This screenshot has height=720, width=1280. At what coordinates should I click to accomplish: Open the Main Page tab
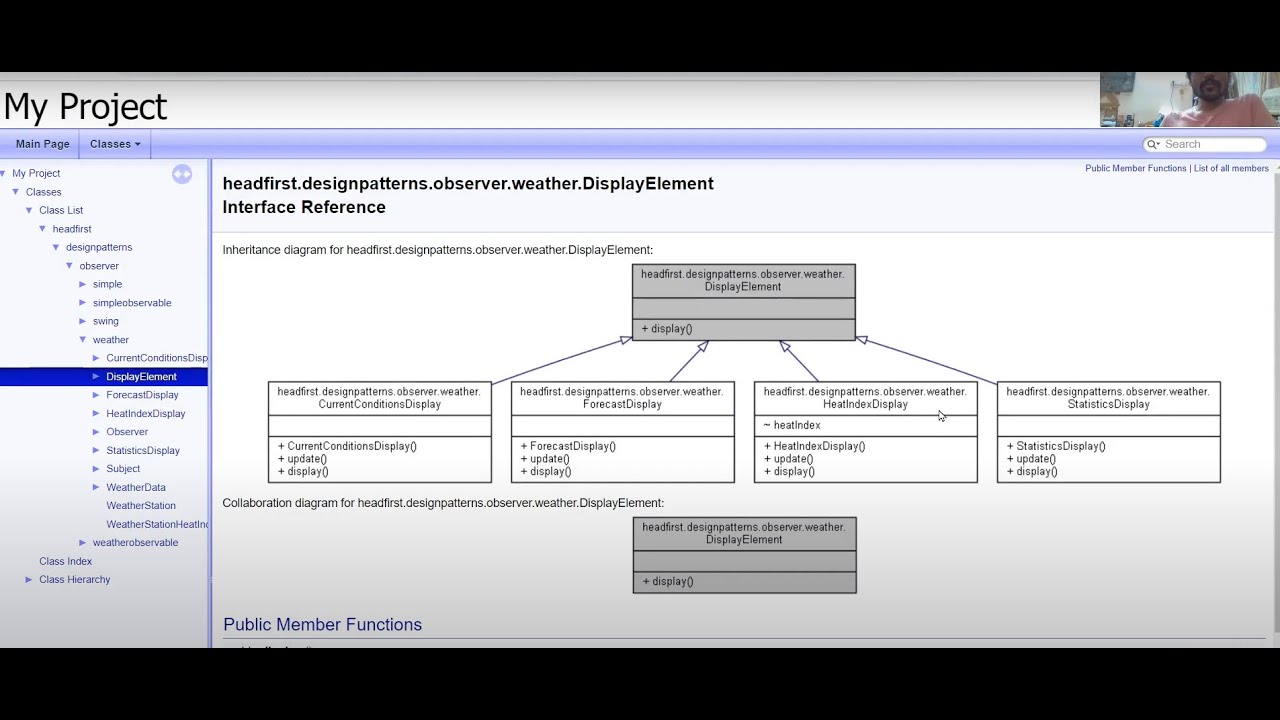(x=43, y=144)
